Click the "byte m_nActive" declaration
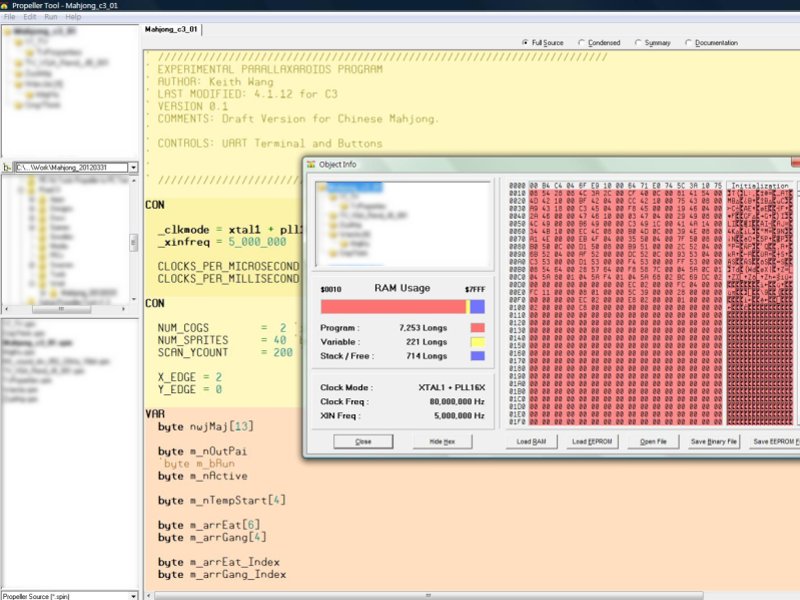Image resolution: width=800 pixels, height=600 pixels. click(x=203, y=476)
